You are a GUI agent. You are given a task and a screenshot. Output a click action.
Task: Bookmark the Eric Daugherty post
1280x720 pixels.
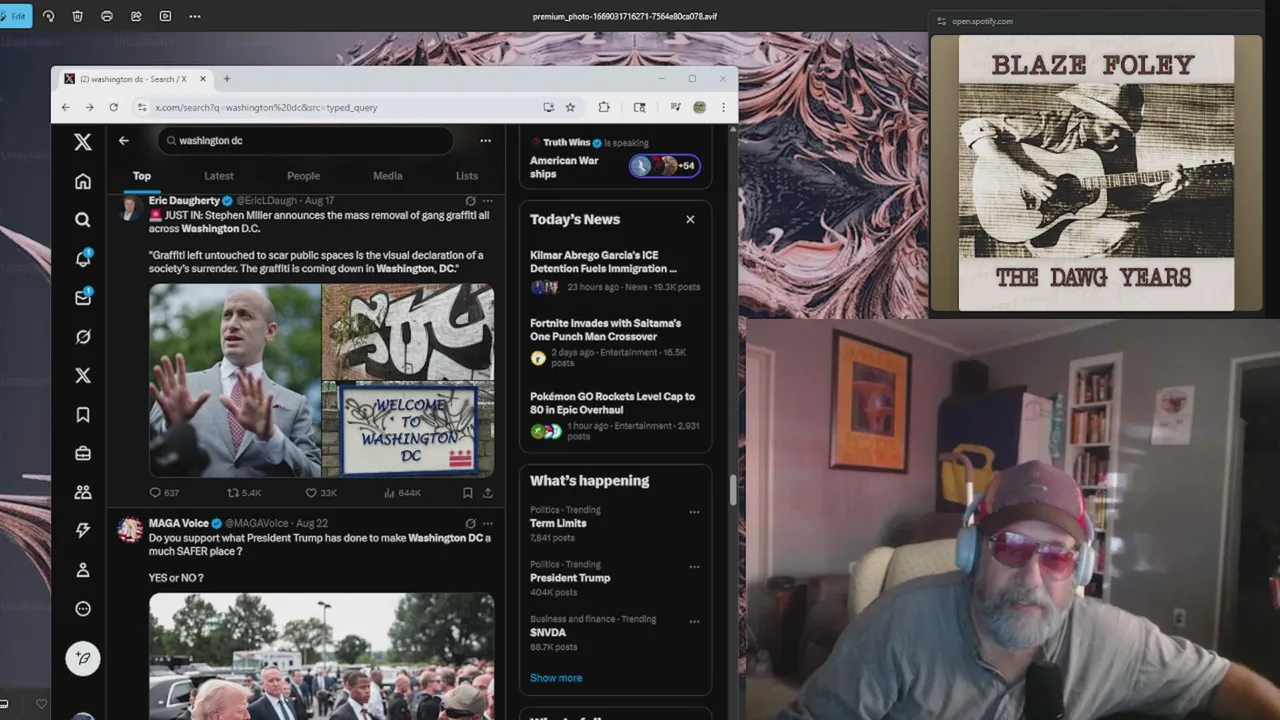[x=468, y=493]
